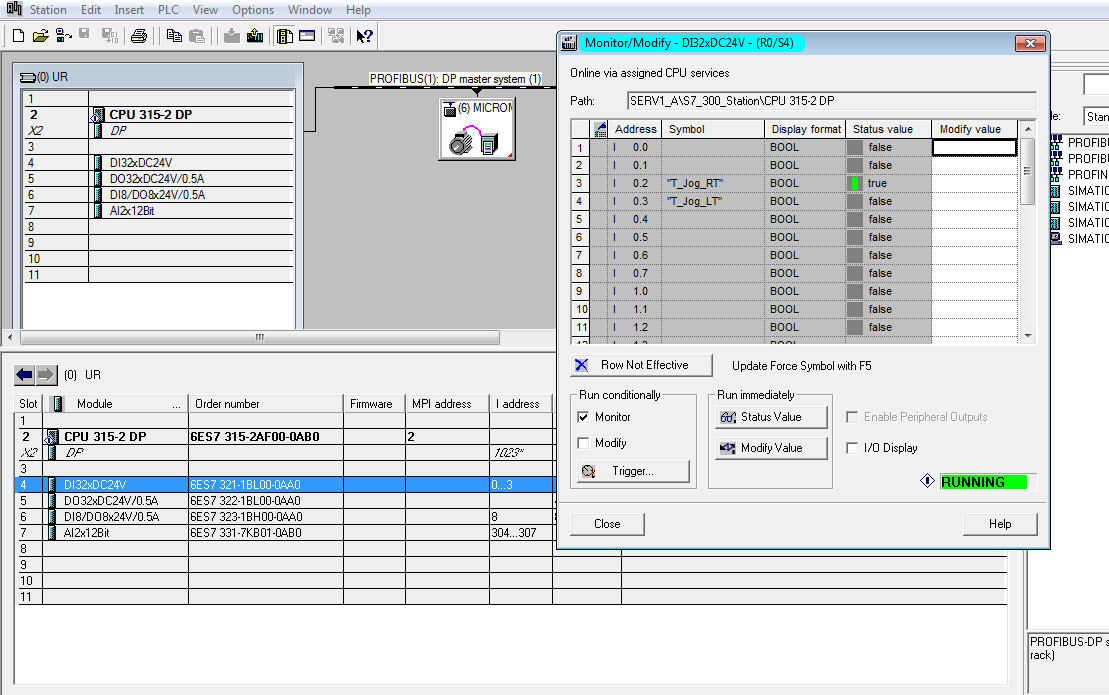Open the Trigger... settings button
Screen dimensions: 1109x695
[633, 472]
